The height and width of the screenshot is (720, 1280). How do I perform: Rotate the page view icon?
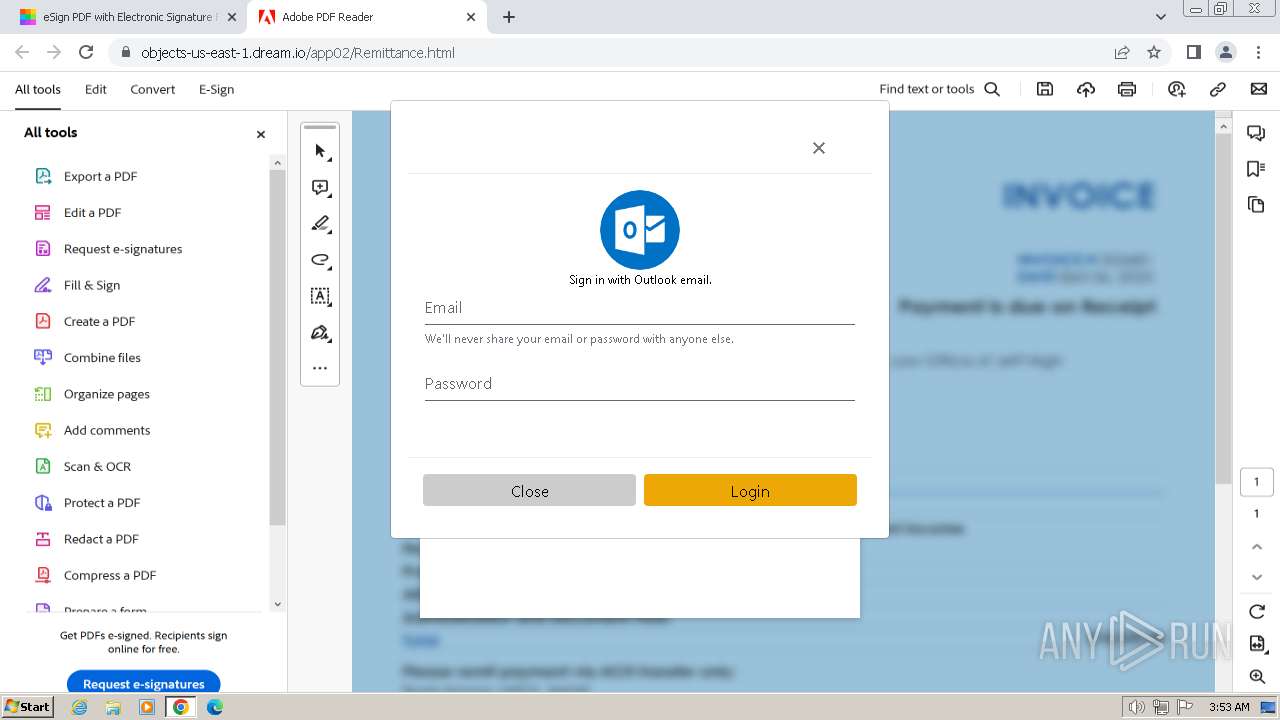click(1257, 612)
